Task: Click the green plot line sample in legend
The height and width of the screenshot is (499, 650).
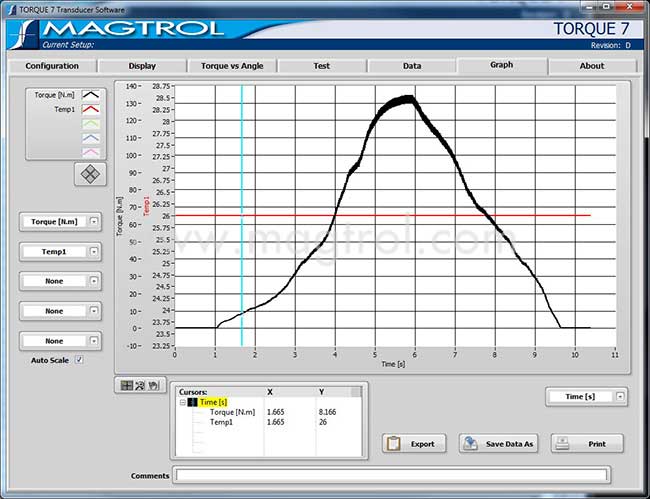Action: coord(90,123)
